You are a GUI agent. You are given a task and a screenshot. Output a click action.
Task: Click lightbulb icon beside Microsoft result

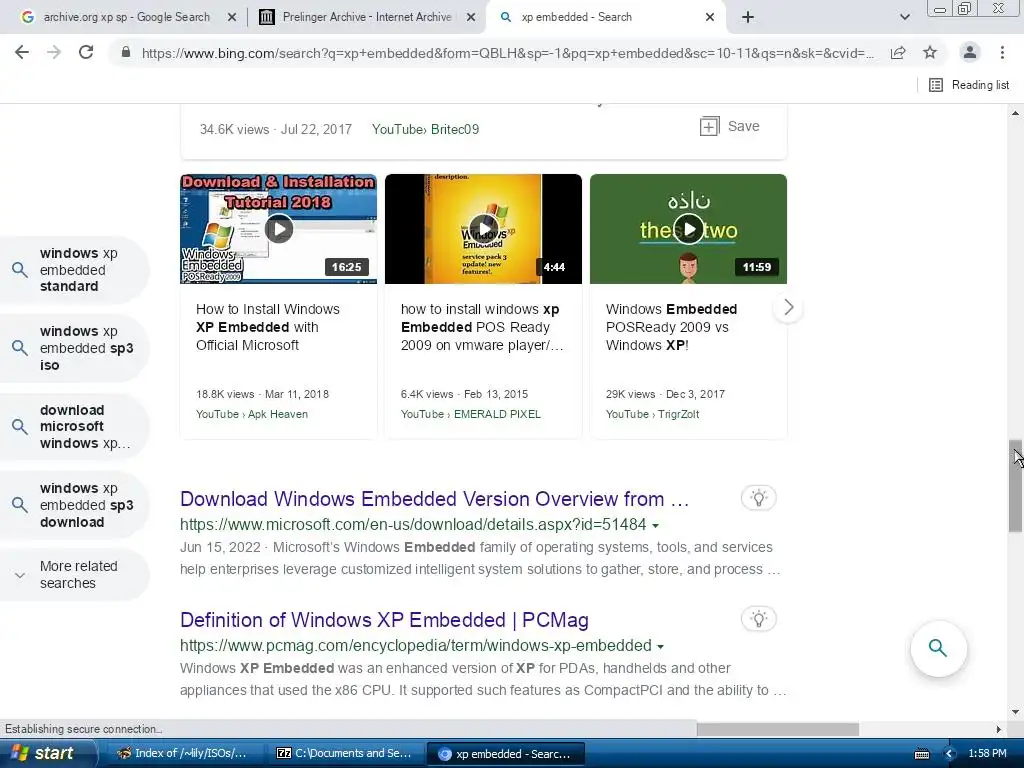[758, 498]
